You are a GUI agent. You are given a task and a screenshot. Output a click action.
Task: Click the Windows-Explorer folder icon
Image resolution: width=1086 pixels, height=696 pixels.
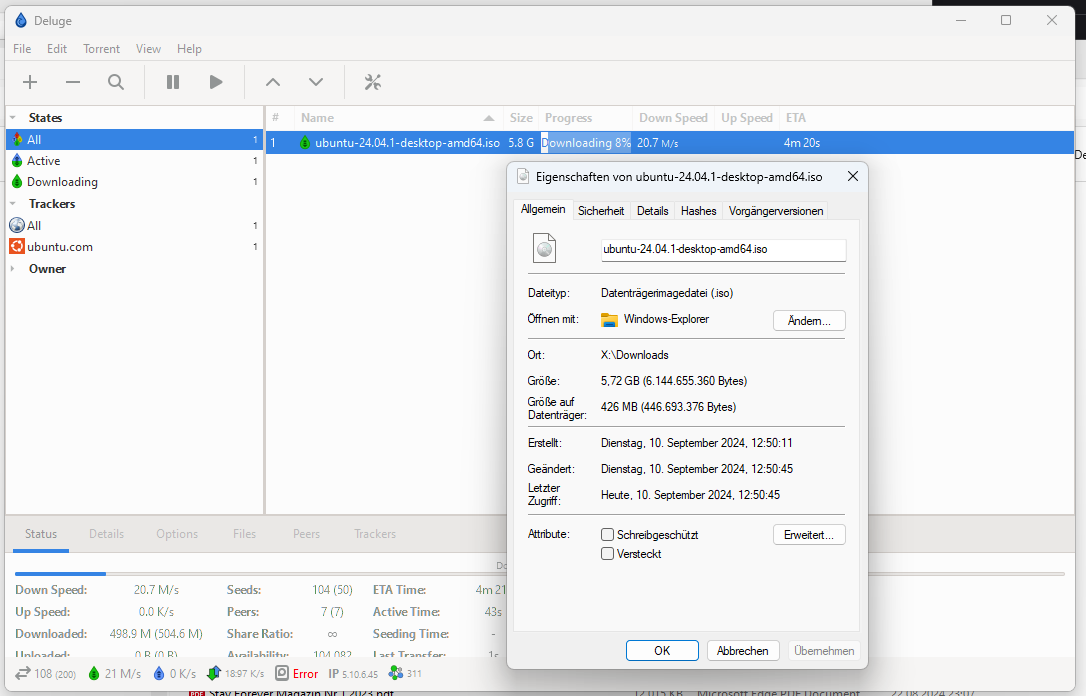tap(609, 320)
